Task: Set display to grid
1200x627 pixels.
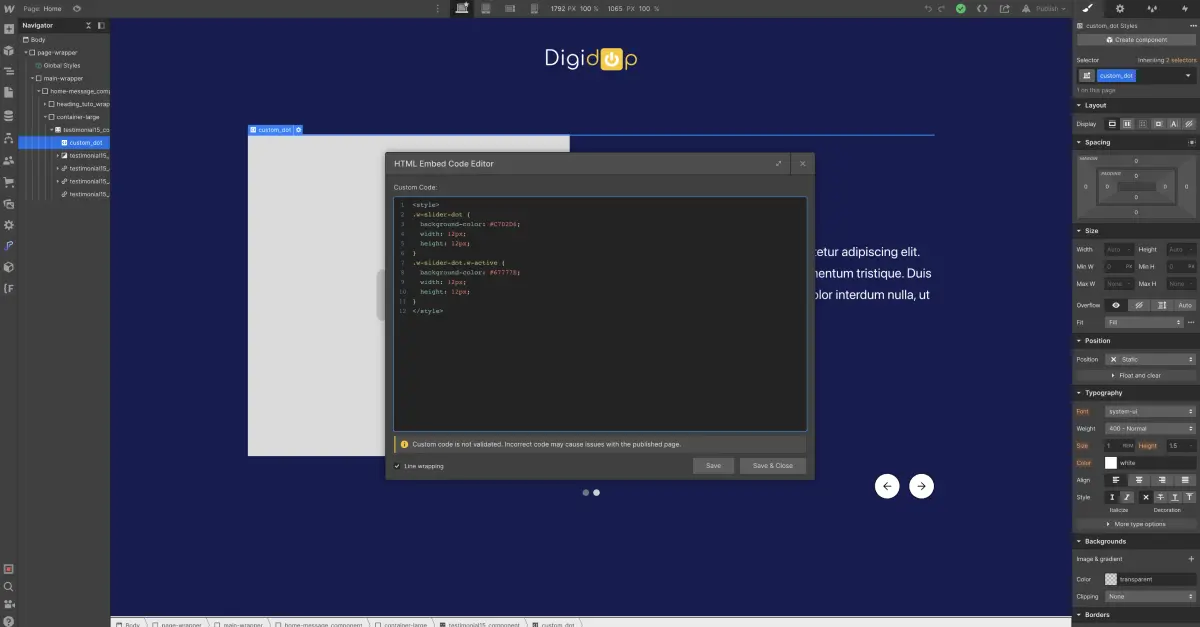Action: [1142, 124]
